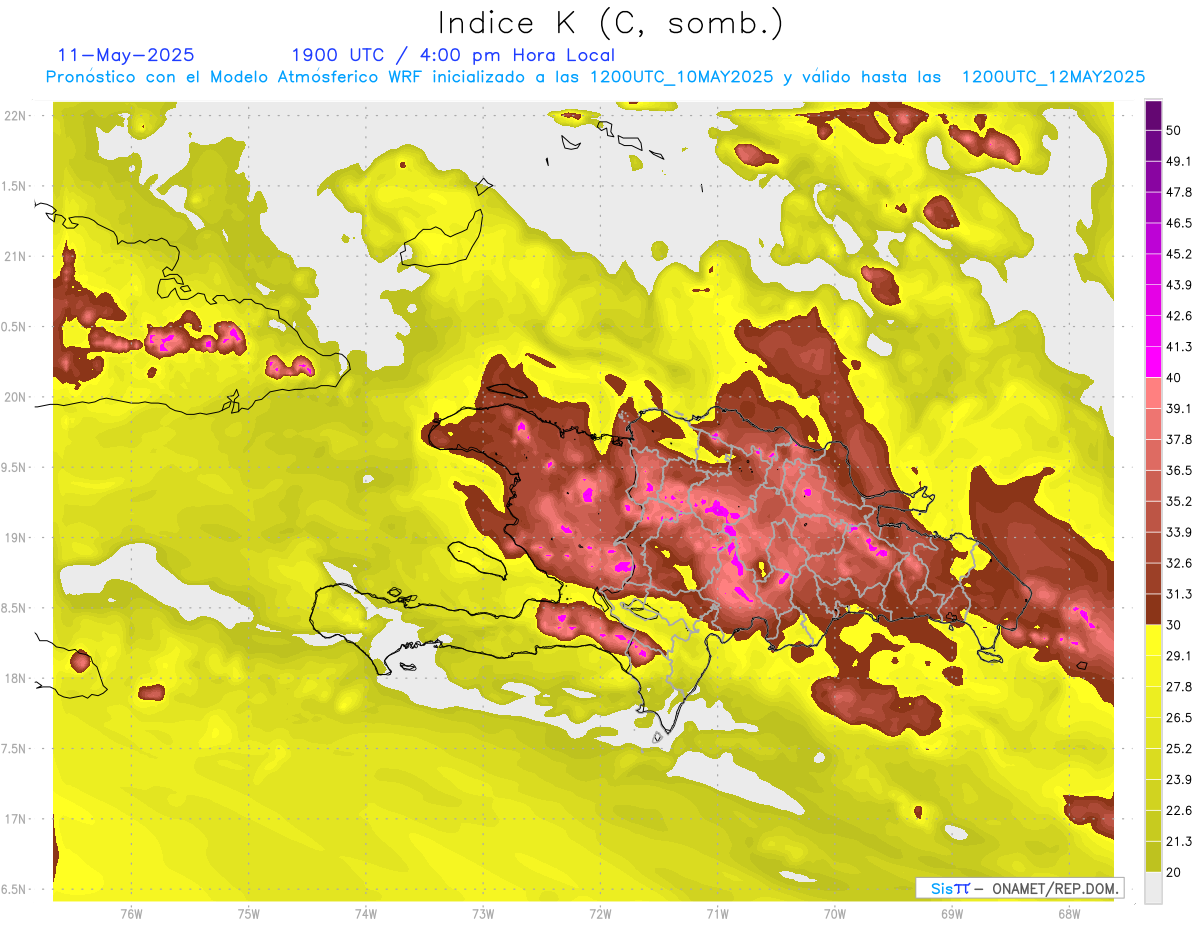Viewport: 1200px width, 927px height.
Task: Click the '30' color scale label
Action: [x=1175, y=625]
